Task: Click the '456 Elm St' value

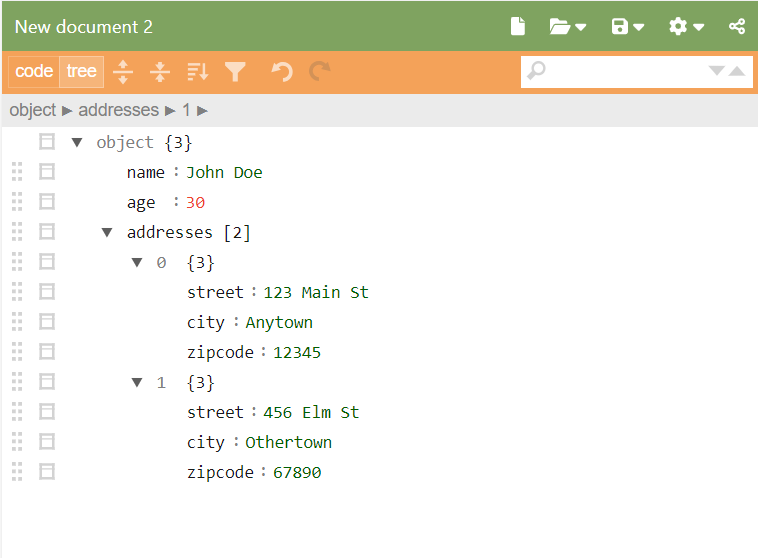Action: pyautogui.click(x=311, y=412)
